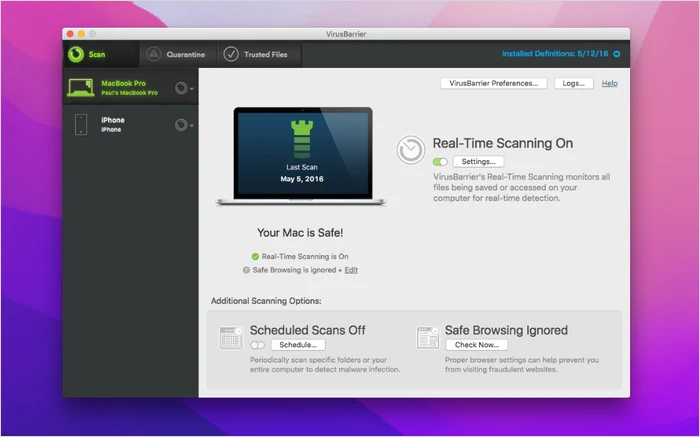The image size is (700, 437).
Task: Enable the Scheduled Scans toggle switch
Action: tap(258, 345)
